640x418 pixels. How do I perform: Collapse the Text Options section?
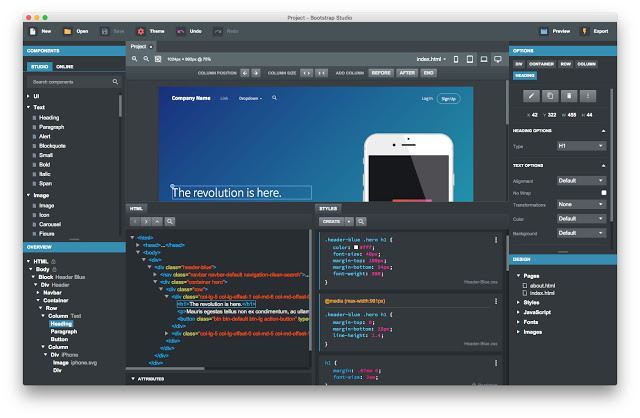pos(603,165)
